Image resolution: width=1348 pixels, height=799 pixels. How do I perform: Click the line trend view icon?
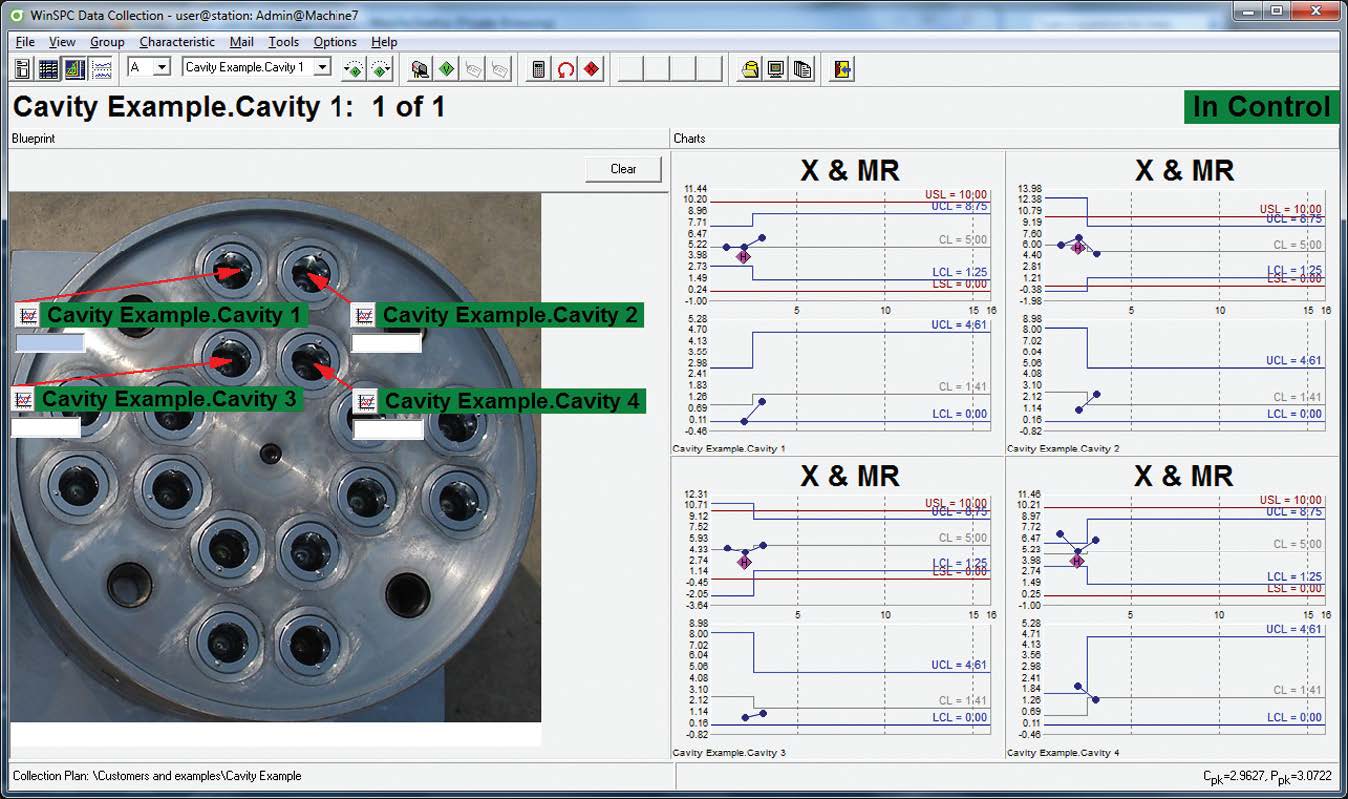(102, 69)
